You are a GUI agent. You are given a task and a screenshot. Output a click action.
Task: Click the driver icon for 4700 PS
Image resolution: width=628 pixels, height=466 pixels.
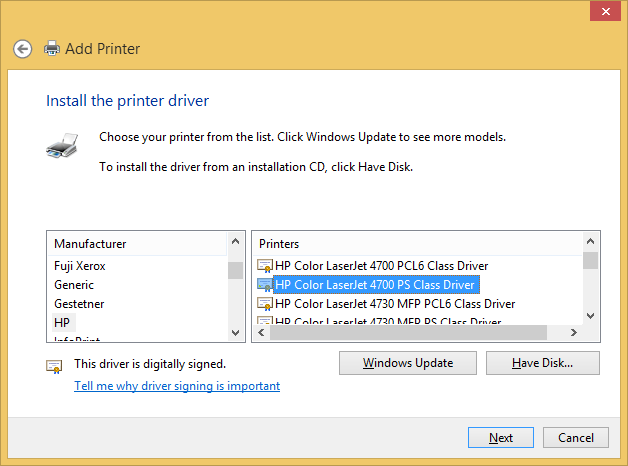[265, 285]
